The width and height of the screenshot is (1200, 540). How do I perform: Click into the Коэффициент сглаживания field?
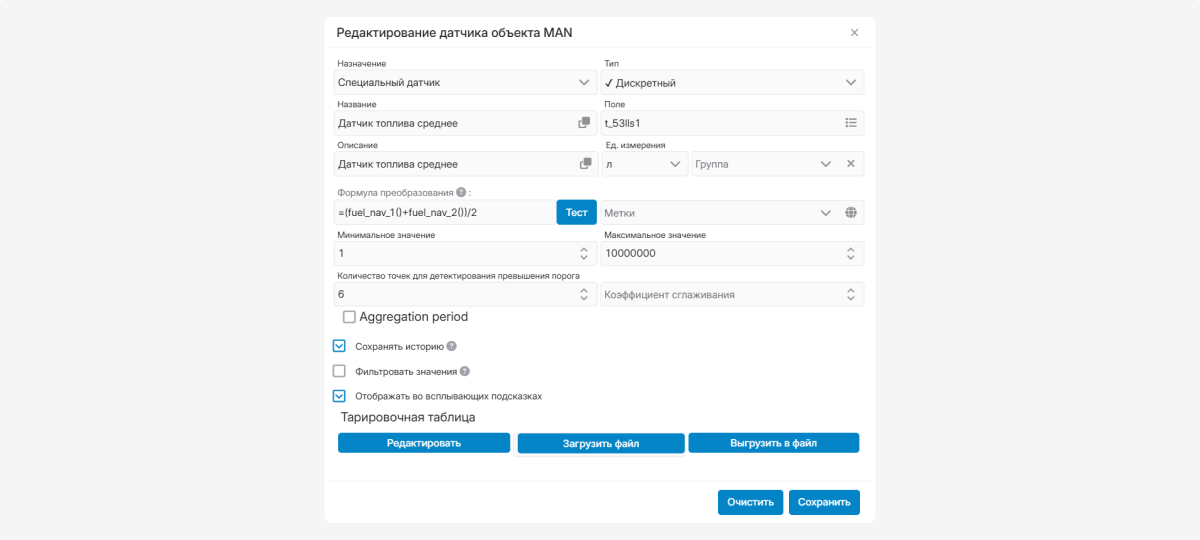pos(720,295)
